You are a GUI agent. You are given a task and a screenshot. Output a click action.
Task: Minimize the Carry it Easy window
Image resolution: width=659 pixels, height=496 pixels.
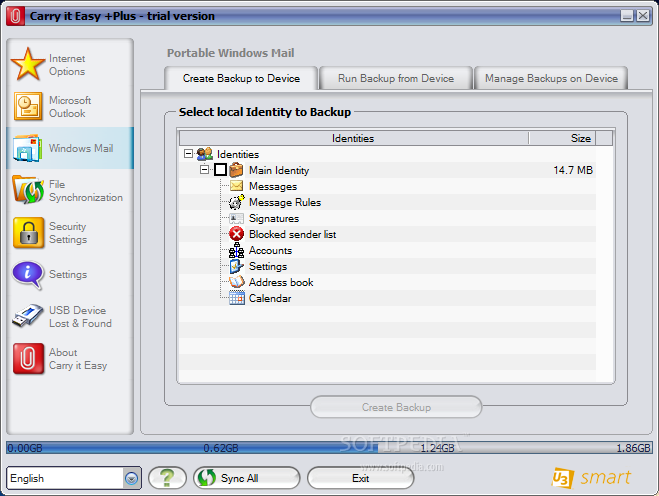(x=627, y=16)
